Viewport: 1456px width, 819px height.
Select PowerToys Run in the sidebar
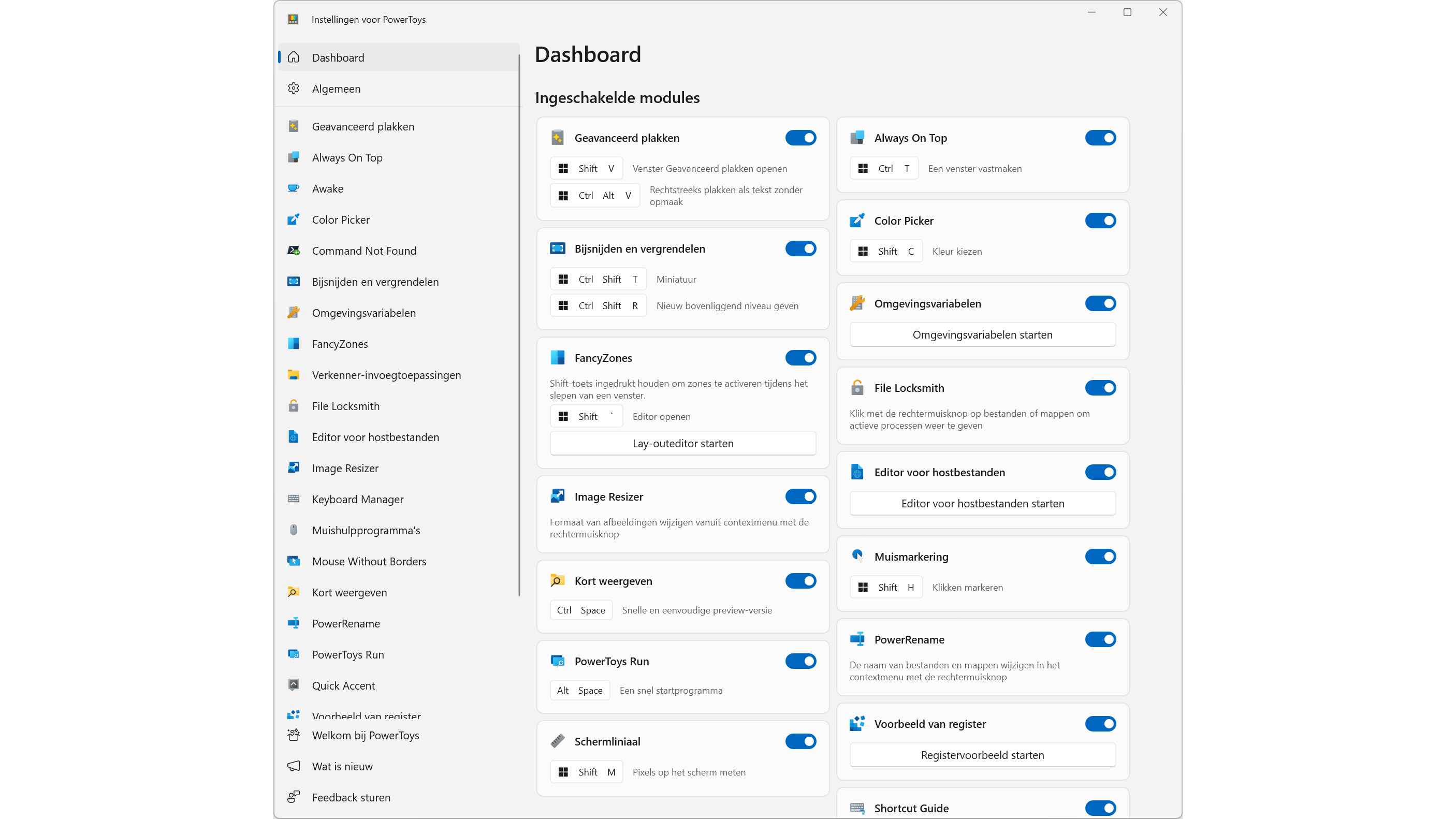(x=347, y=654)
